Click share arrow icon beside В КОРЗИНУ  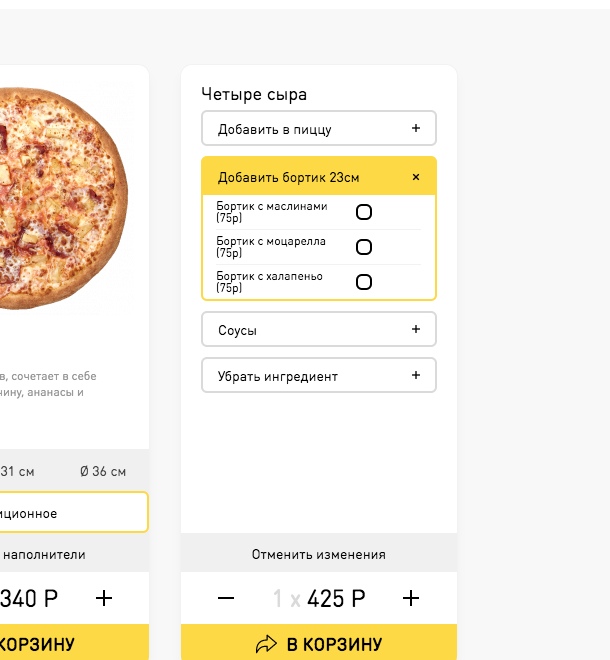point(266,645)
